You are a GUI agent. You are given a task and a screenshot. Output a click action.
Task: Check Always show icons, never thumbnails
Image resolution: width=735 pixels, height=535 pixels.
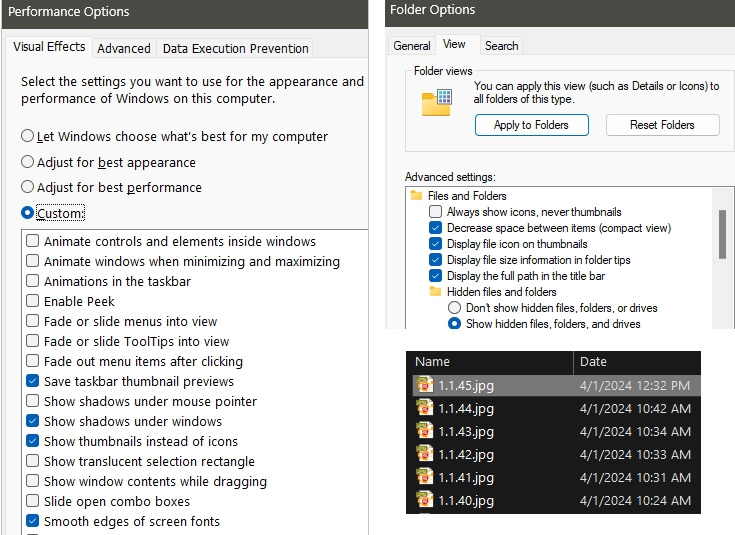tap(435, 211)
